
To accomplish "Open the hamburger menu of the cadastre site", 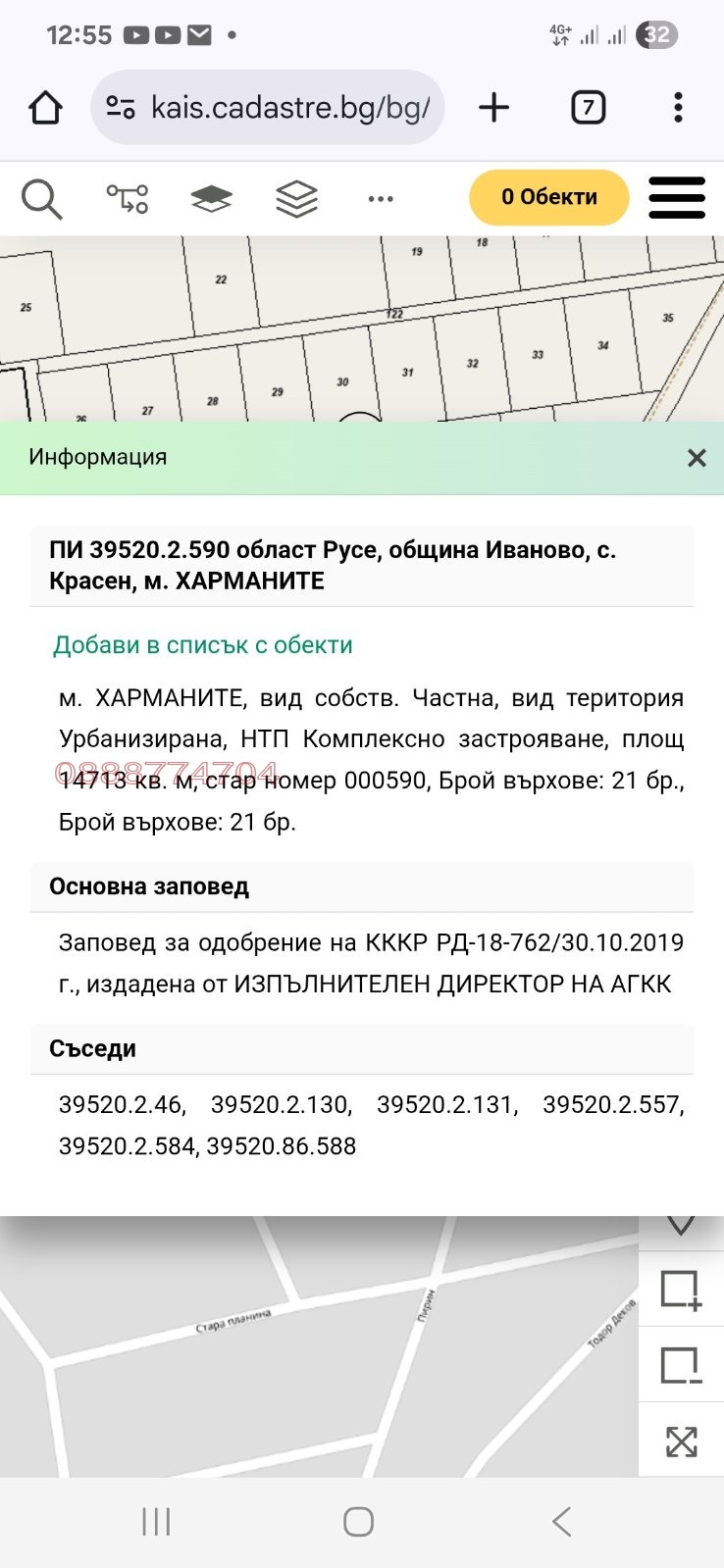I will click(x=676, y=197).
